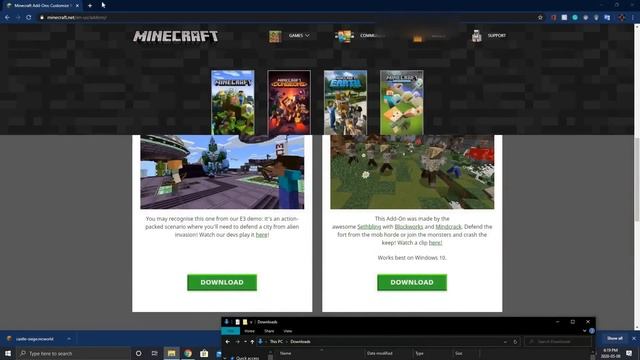Image resolution: width=640 pixels, height=360 pixels.
Task: Click the red Chrome extension icon
Action: tap(553, 18)
